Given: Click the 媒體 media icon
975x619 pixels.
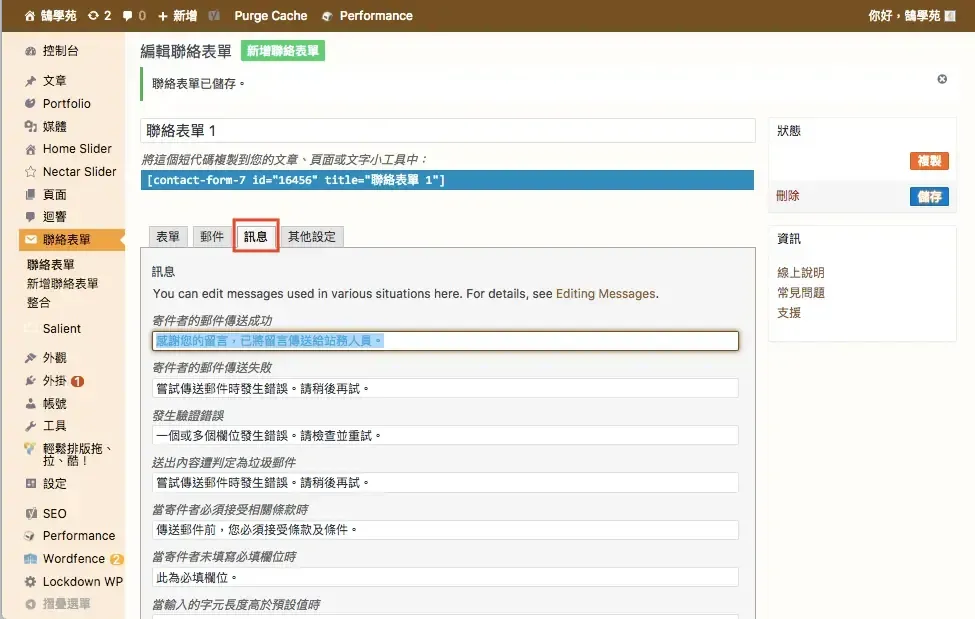Looking at the screenshot, I should tap(30, 126).
